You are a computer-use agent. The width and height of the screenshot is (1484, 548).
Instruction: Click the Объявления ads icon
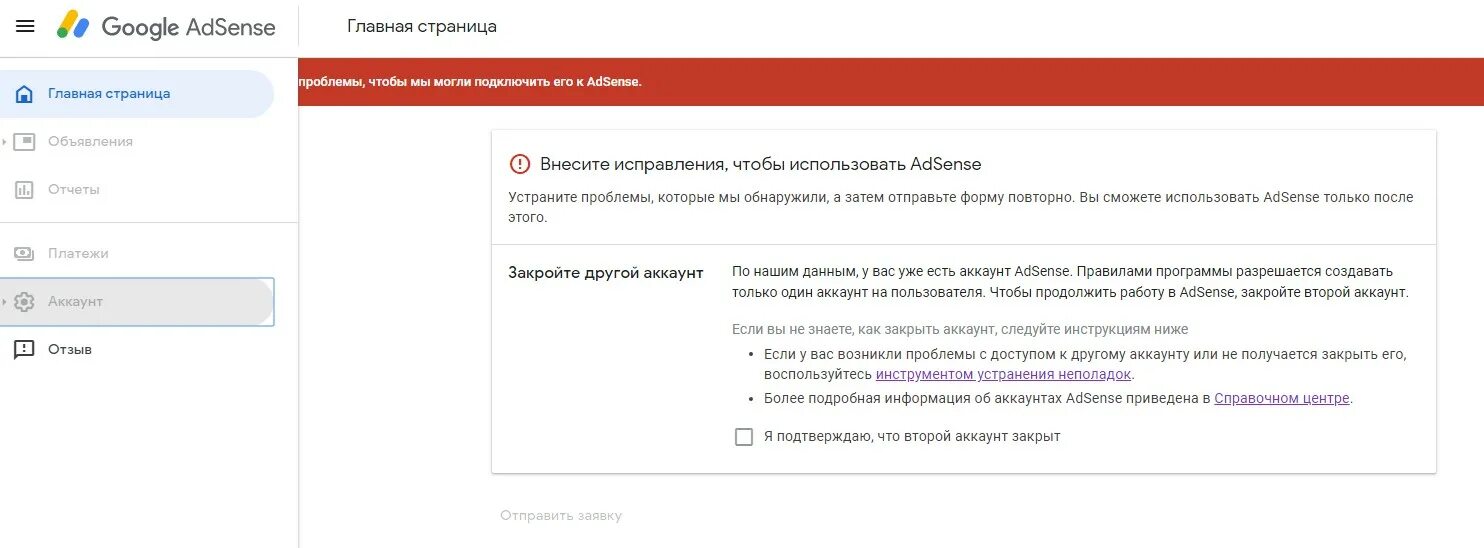coord(25,142)
